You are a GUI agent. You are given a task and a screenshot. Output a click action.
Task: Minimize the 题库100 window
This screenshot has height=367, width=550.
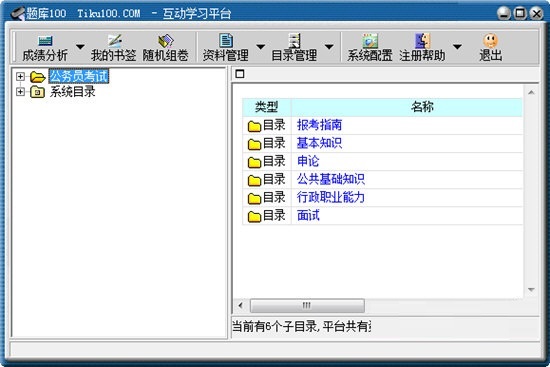point(504,13)
